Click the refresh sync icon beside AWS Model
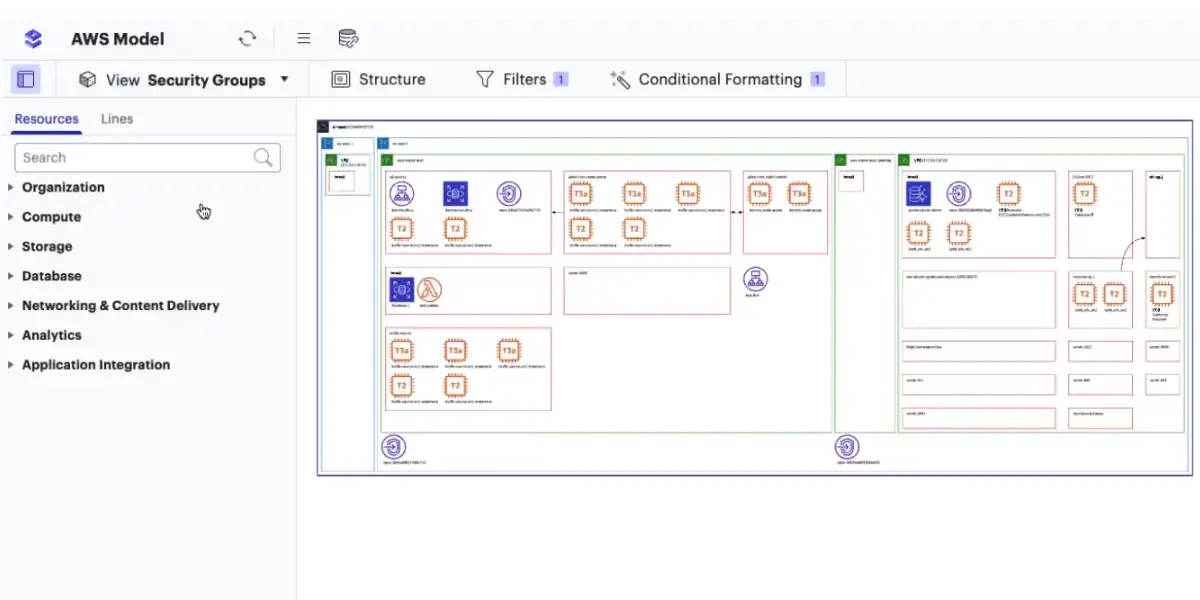Viewport: 1200px width, 600px height. [247, 39]
